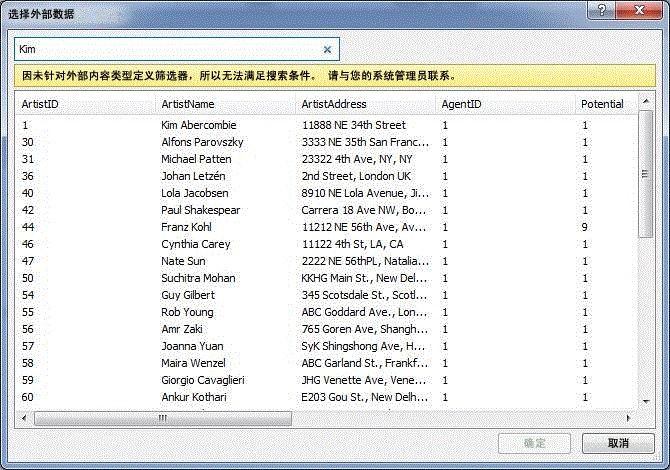Image resolution: width=670 pixels, height=470 pixels.
Task: Close the dialog with title bar X
Action: pos(640,10)
